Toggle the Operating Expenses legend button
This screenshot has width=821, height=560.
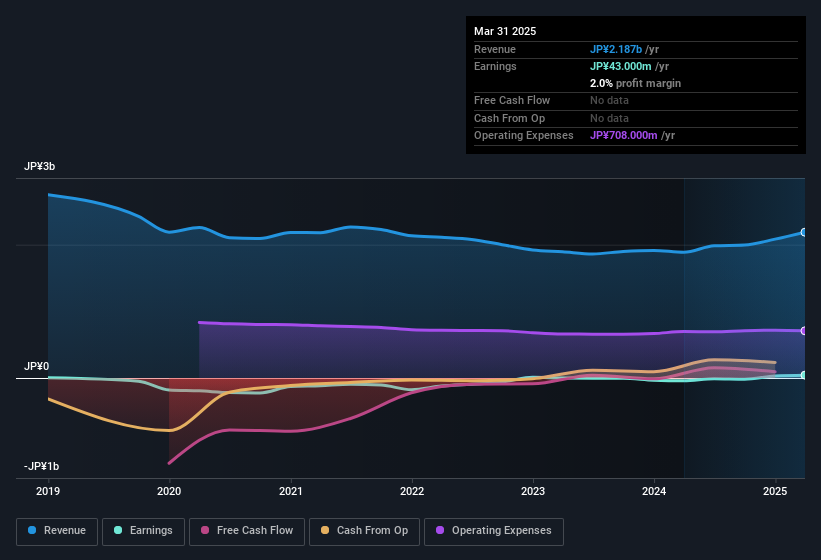click(x=493, y=531)
